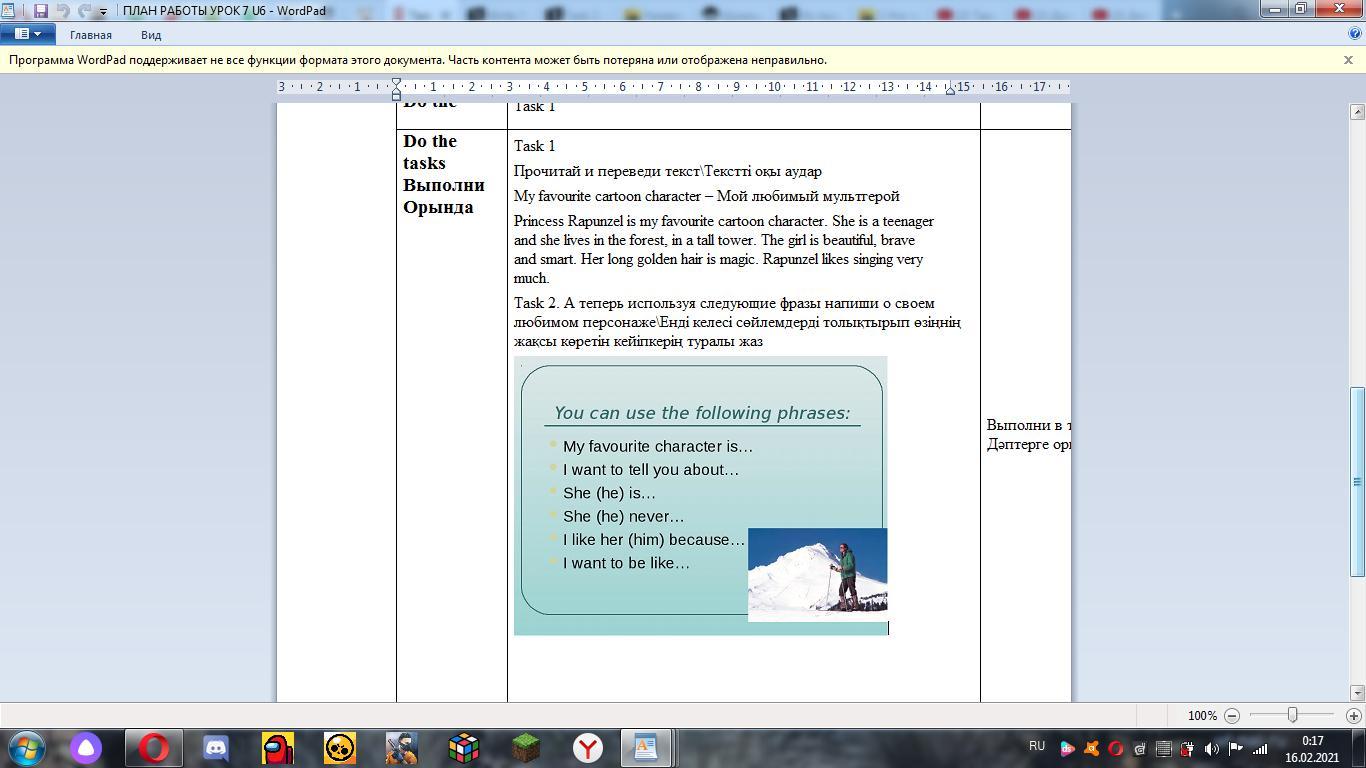The width and height of the screenshot is (1366, 768).
Task: Dismiss the unsupported format warning bar
Action: click(1348, 60)
